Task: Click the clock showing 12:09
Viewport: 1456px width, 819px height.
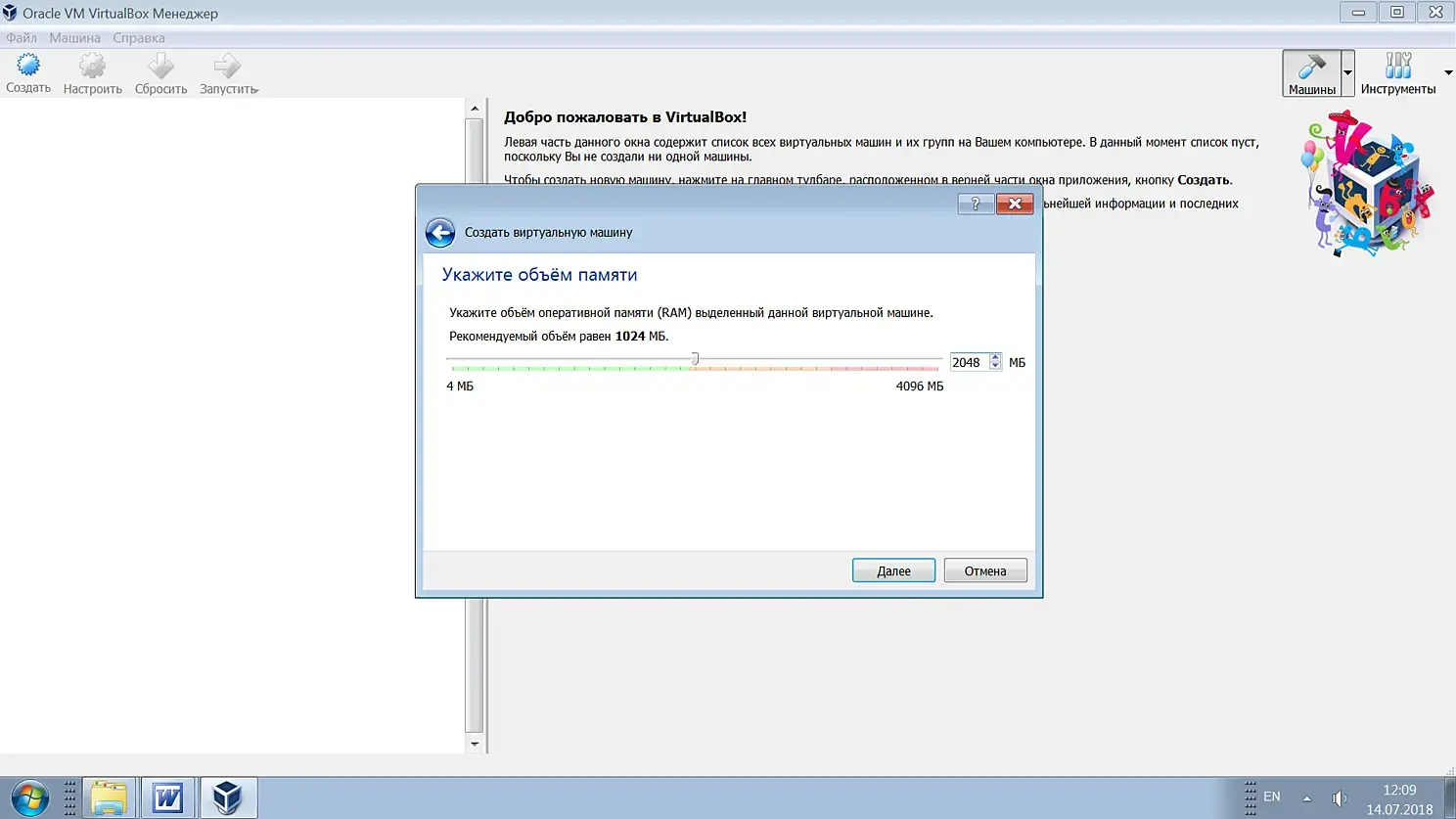Action: [x=1399, y=790]
